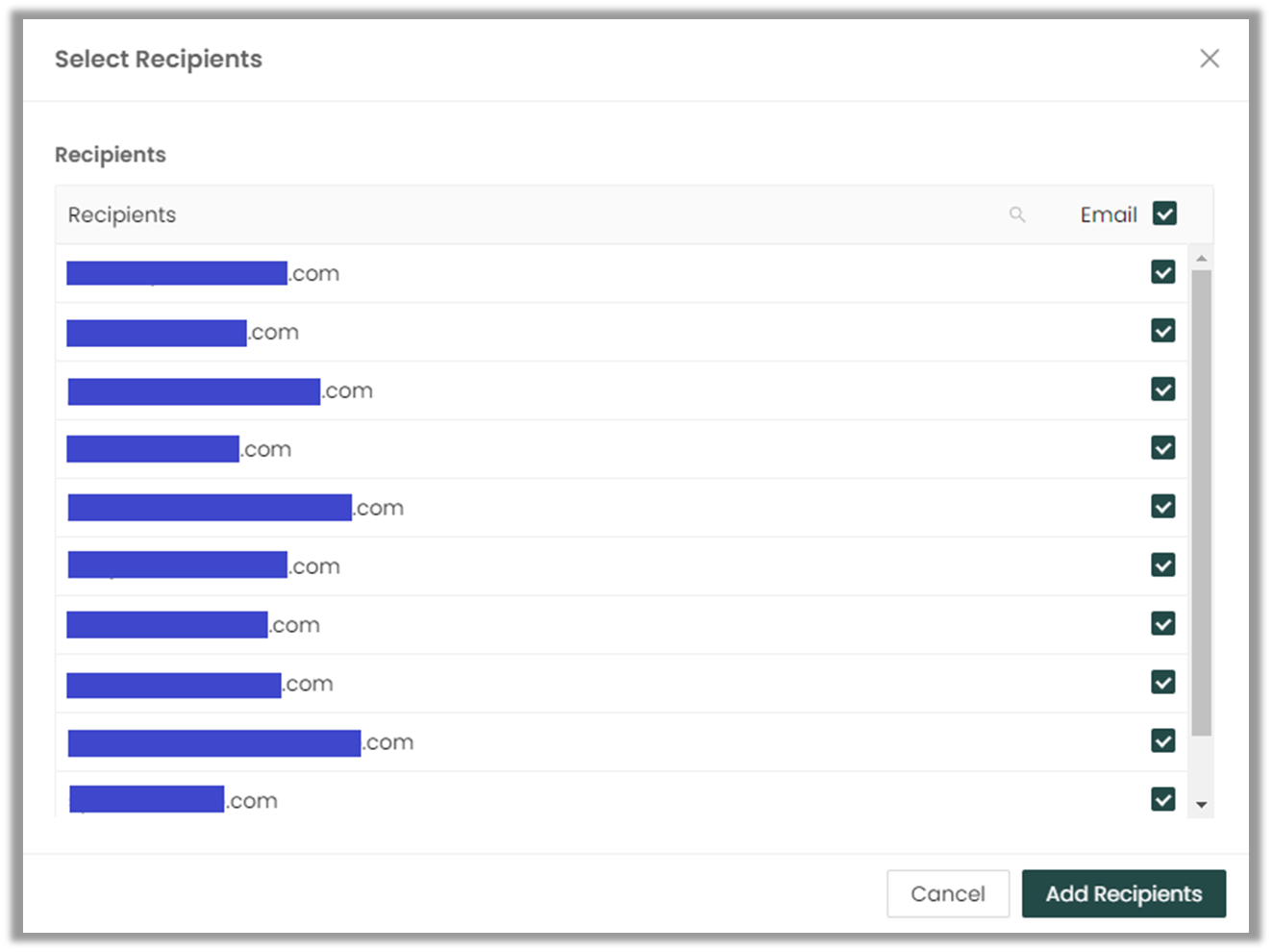Click the Email column header label
The image size is (1272, 952).
[x=1108, y=215]
